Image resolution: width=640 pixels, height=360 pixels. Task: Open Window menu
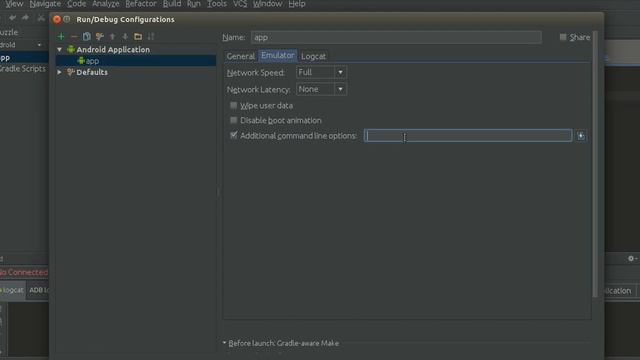click(267, 4)
